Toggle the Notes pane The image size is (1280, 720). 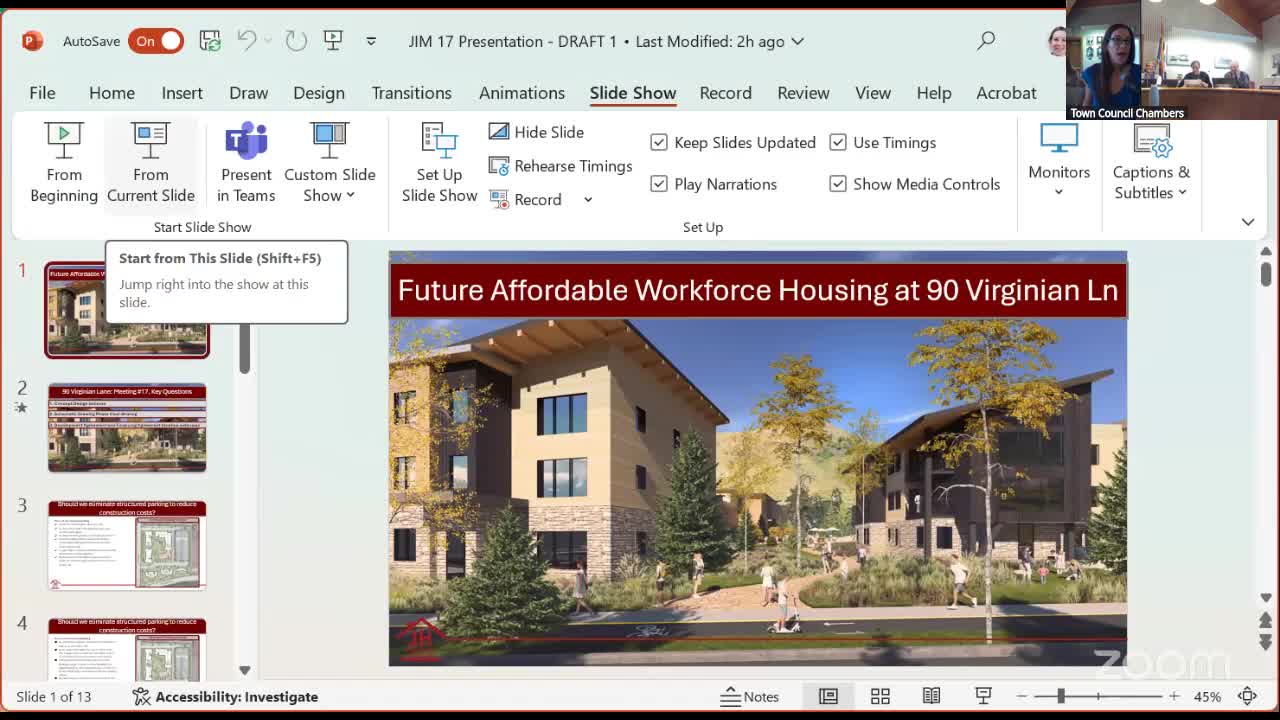750,696
